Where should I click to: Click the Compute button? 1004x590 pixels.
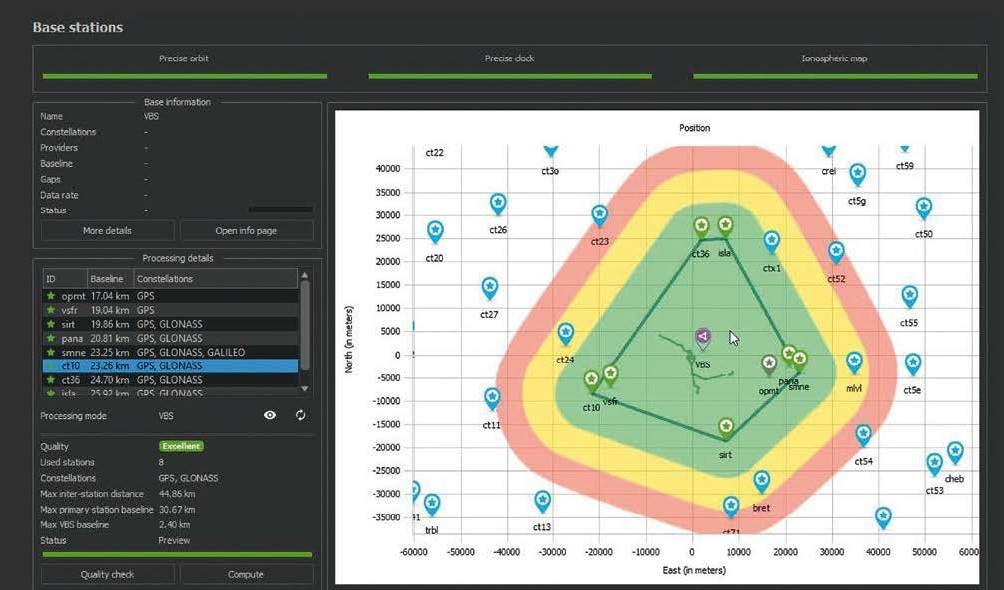coord(246,574)
